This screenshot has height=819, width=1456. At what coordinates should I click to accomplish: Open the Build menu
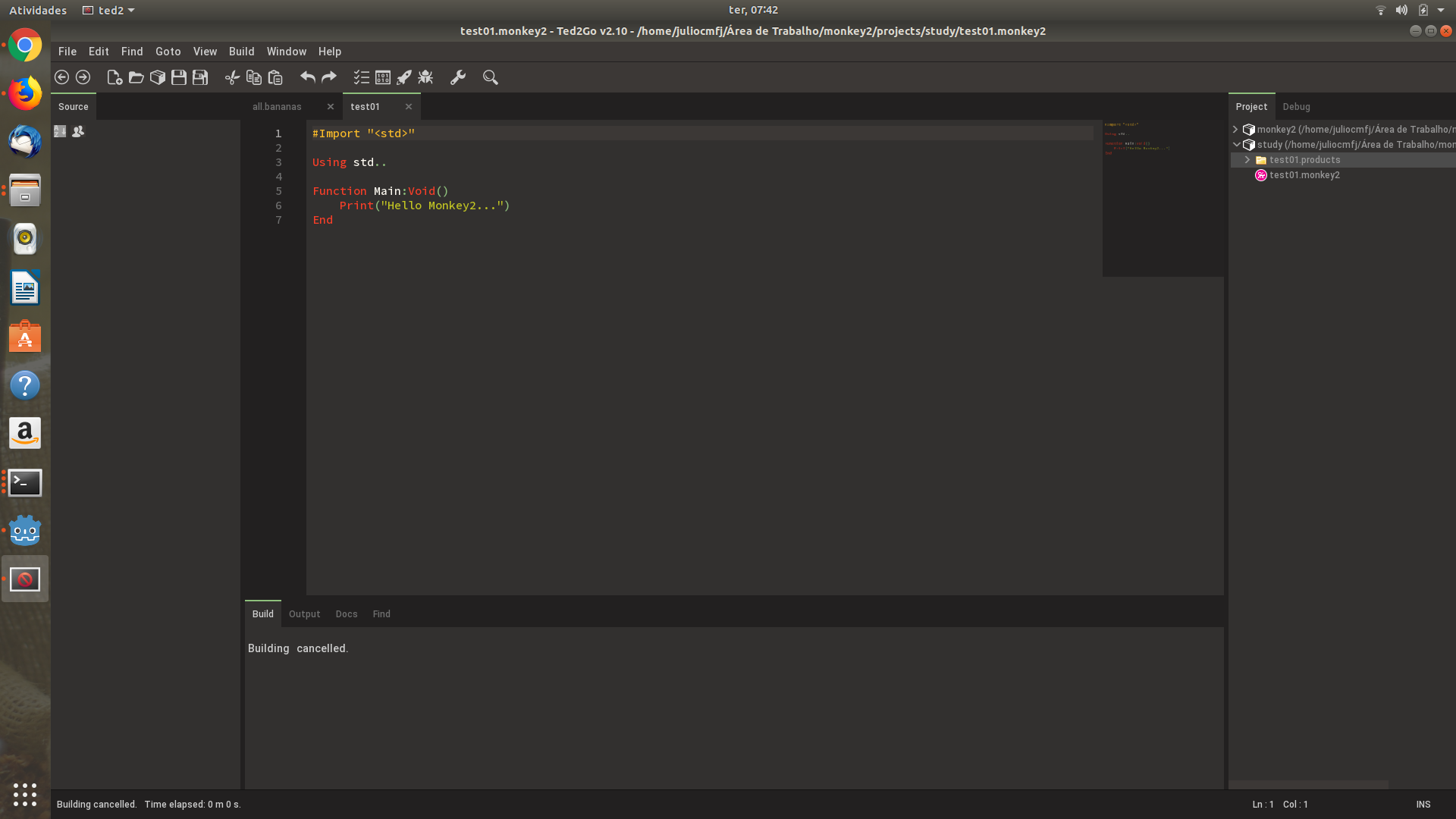click(x=241, y=52)
